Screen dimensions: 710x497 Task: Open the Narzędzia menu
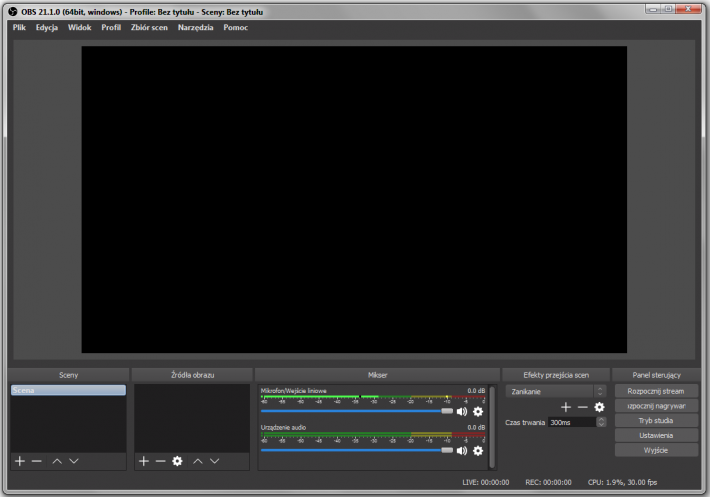point(195,27)
